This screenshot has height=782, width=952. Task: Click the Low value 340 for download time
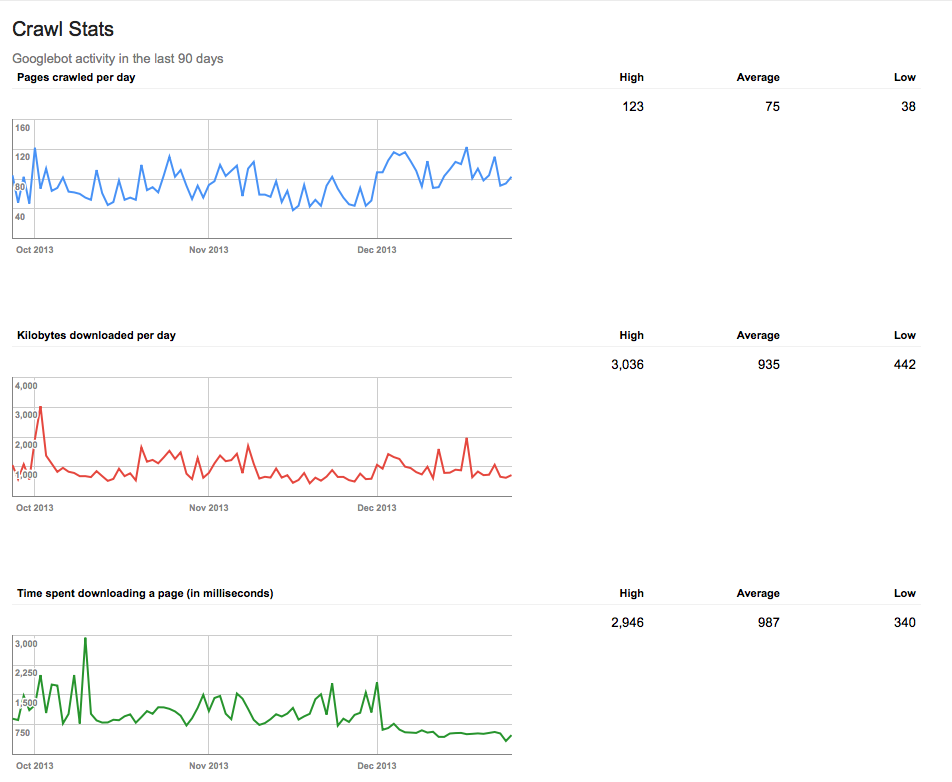point(904,622)
